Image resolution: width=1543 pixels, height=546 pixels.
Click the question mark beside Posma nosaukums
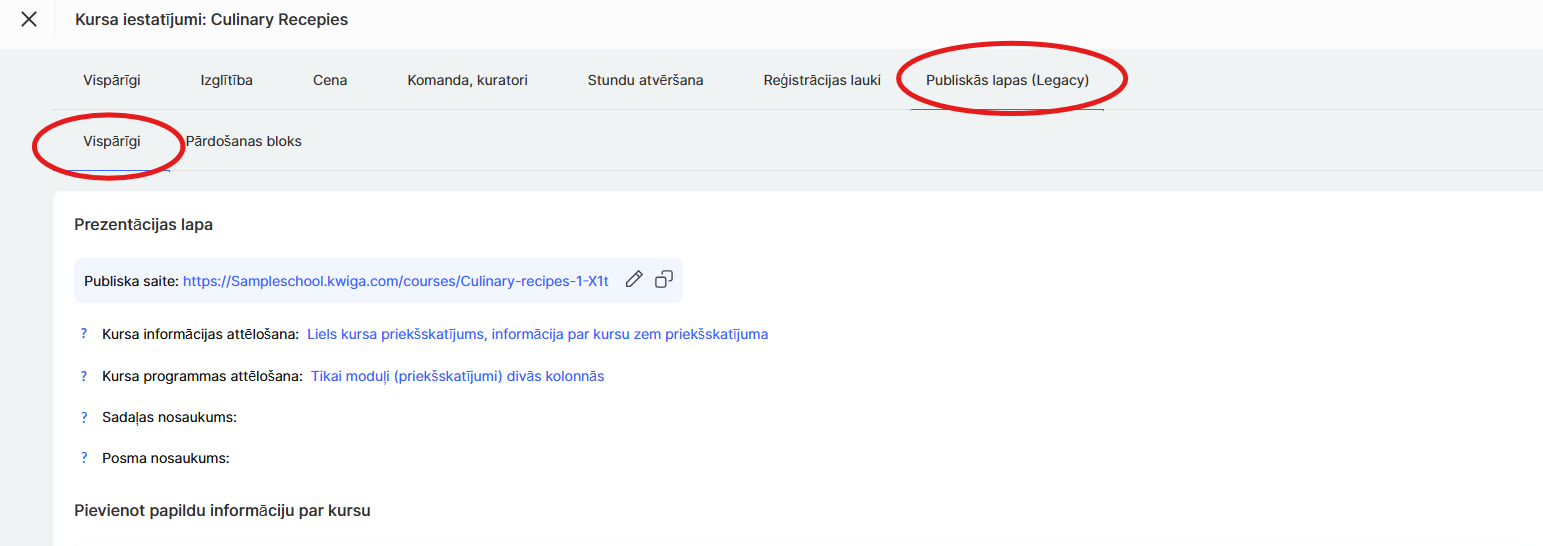(x=84, y=458)
